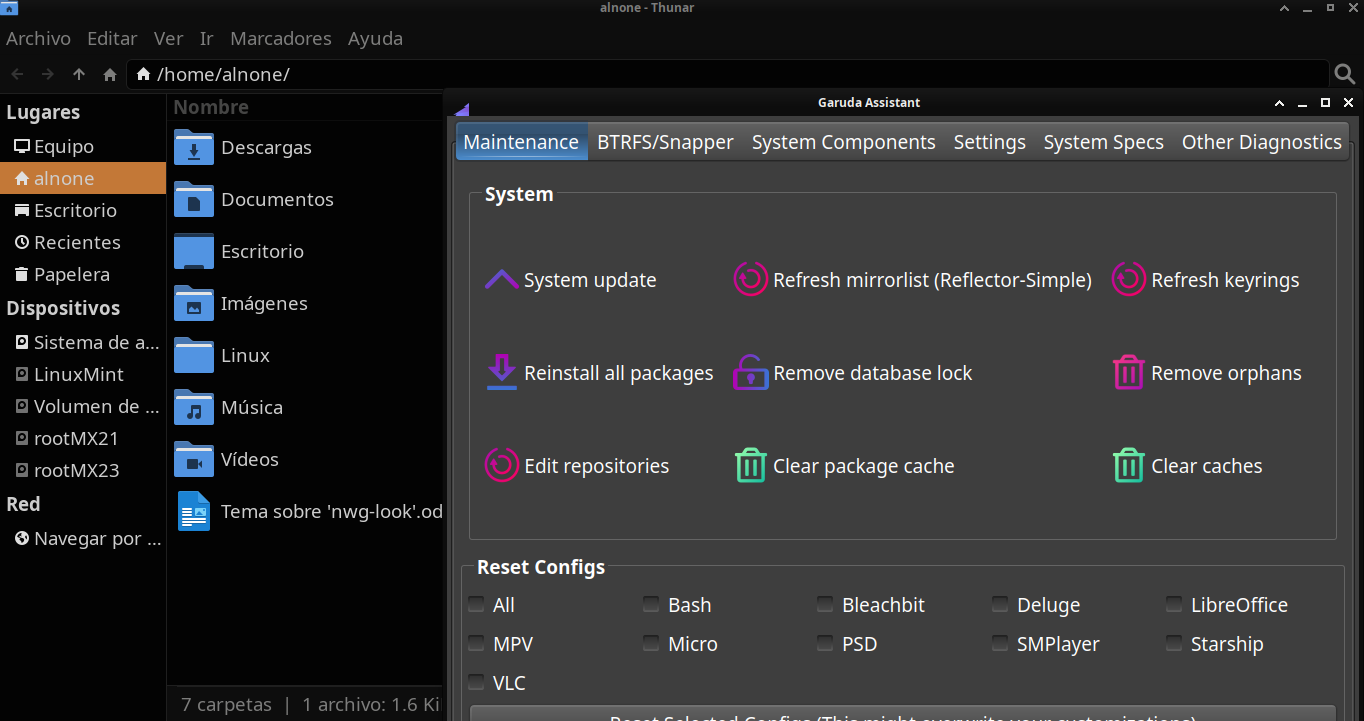1364x721 pixels.
Task: Click the Thunar search magnifier icon
Action: click(x=1345, y=74)
